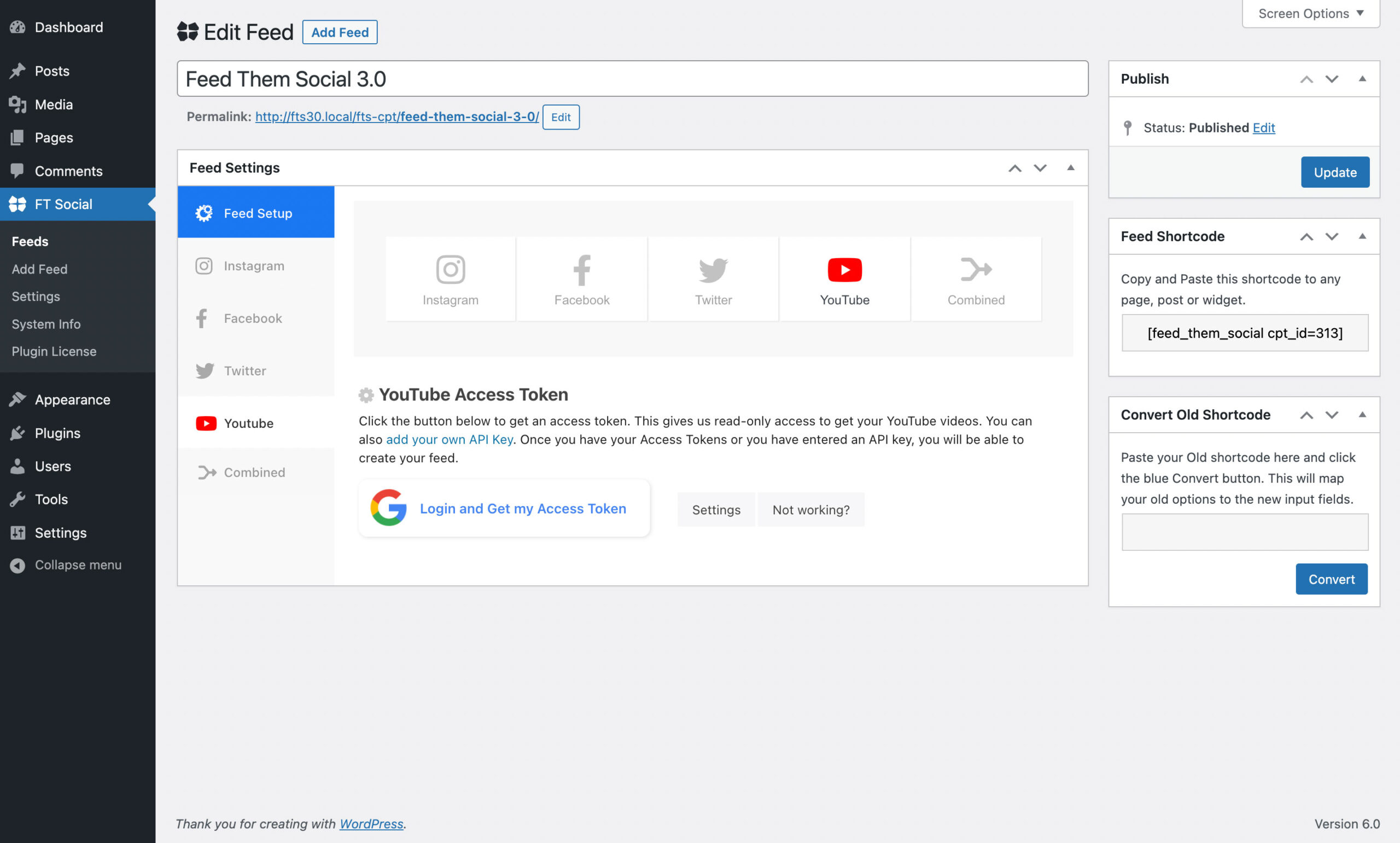This screenshot has height=843, width=1400.
Task: Click the Google G logo icon
Action: [x=388, y=508]
